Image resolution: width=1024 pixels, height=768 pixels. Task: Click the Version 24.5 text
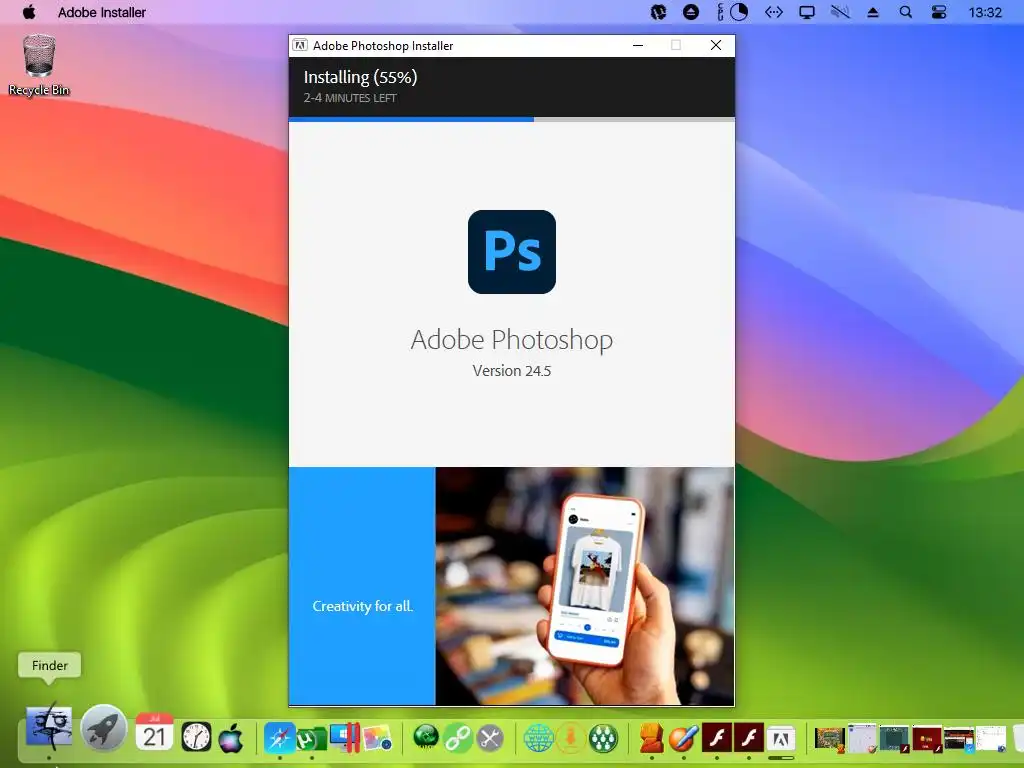point(512,371)
